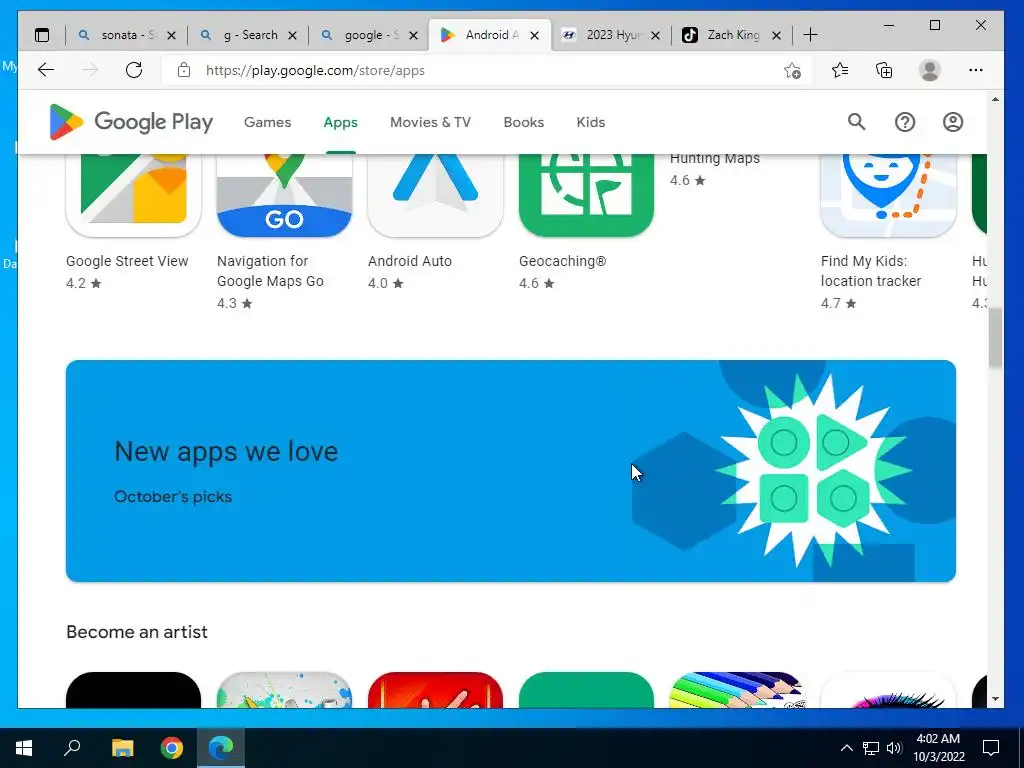Open the network icon in the tray
Image resolution: width=1024 pixels, height=768 pixels.
[871, 748]
